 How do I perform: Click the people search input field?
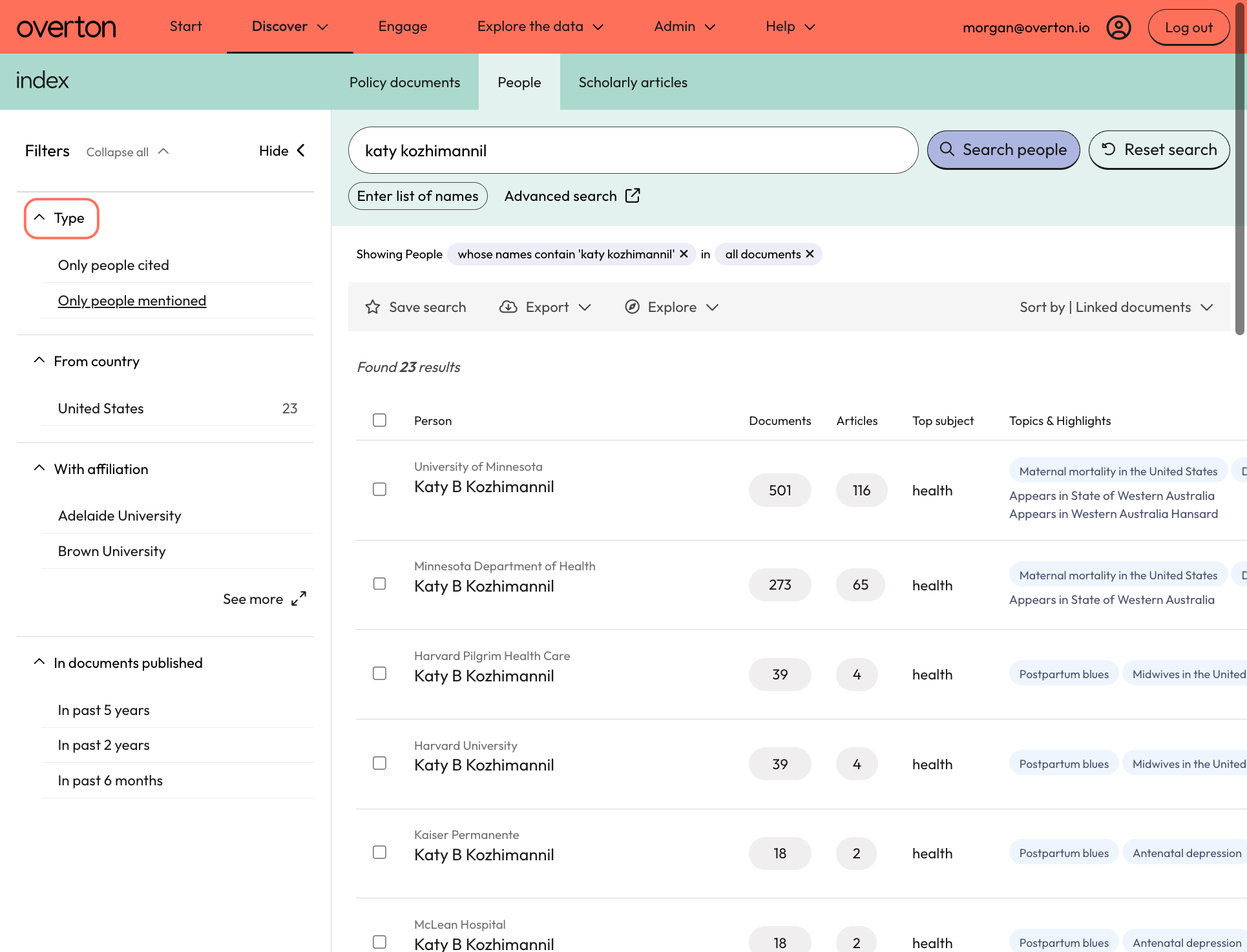click(x=633, y=150)
